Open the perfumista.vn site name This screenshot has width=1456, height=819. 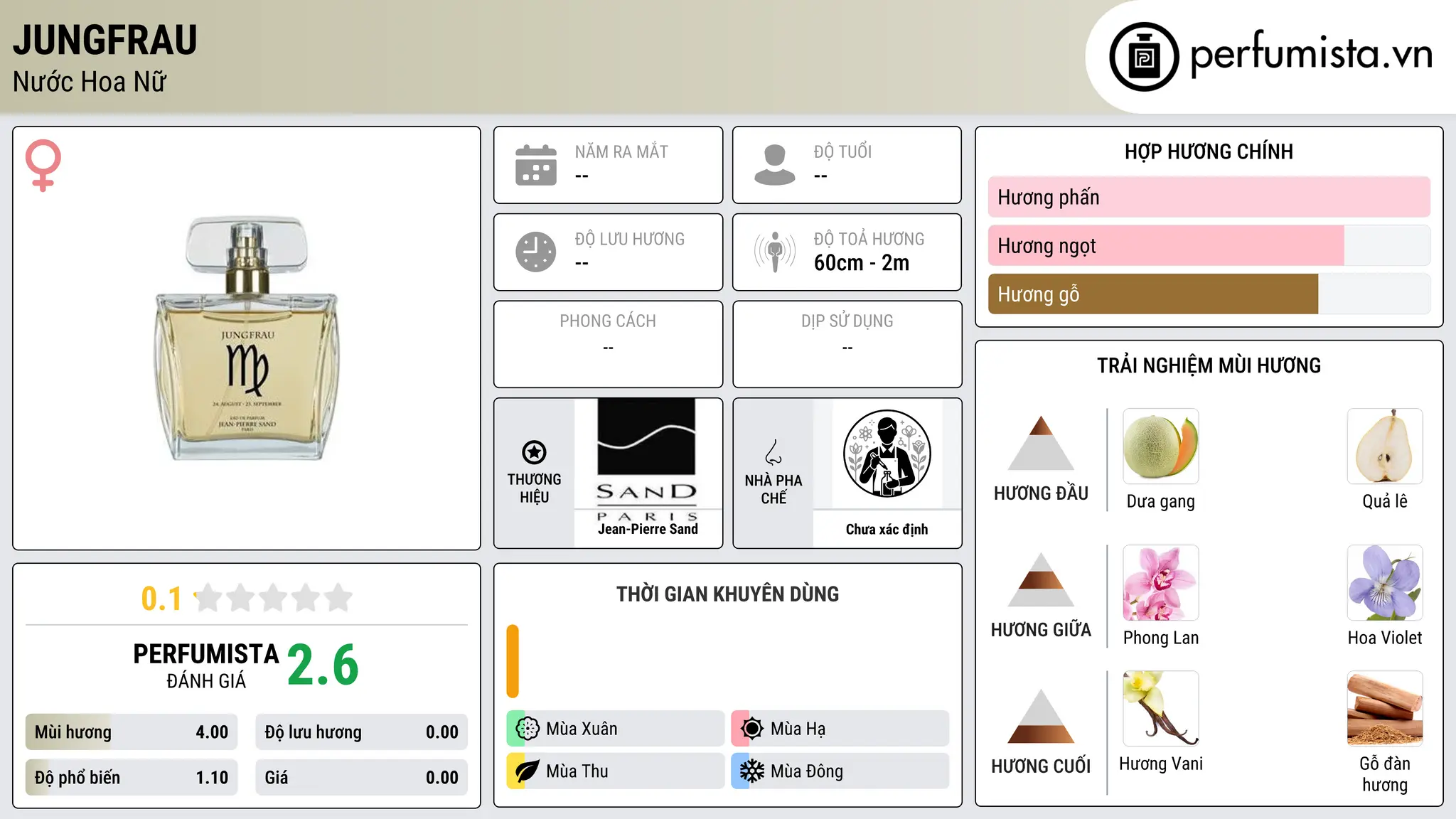(1312, 55)
